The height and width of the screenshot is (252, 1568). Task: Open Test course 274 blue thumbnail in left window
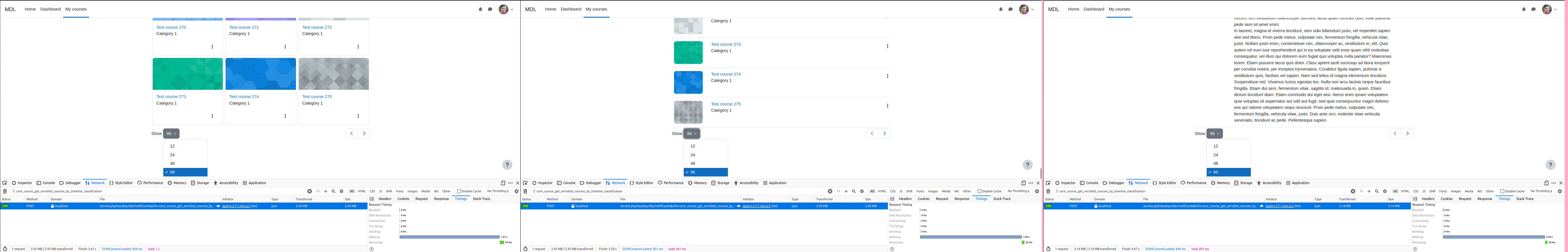tap(260, 74)
